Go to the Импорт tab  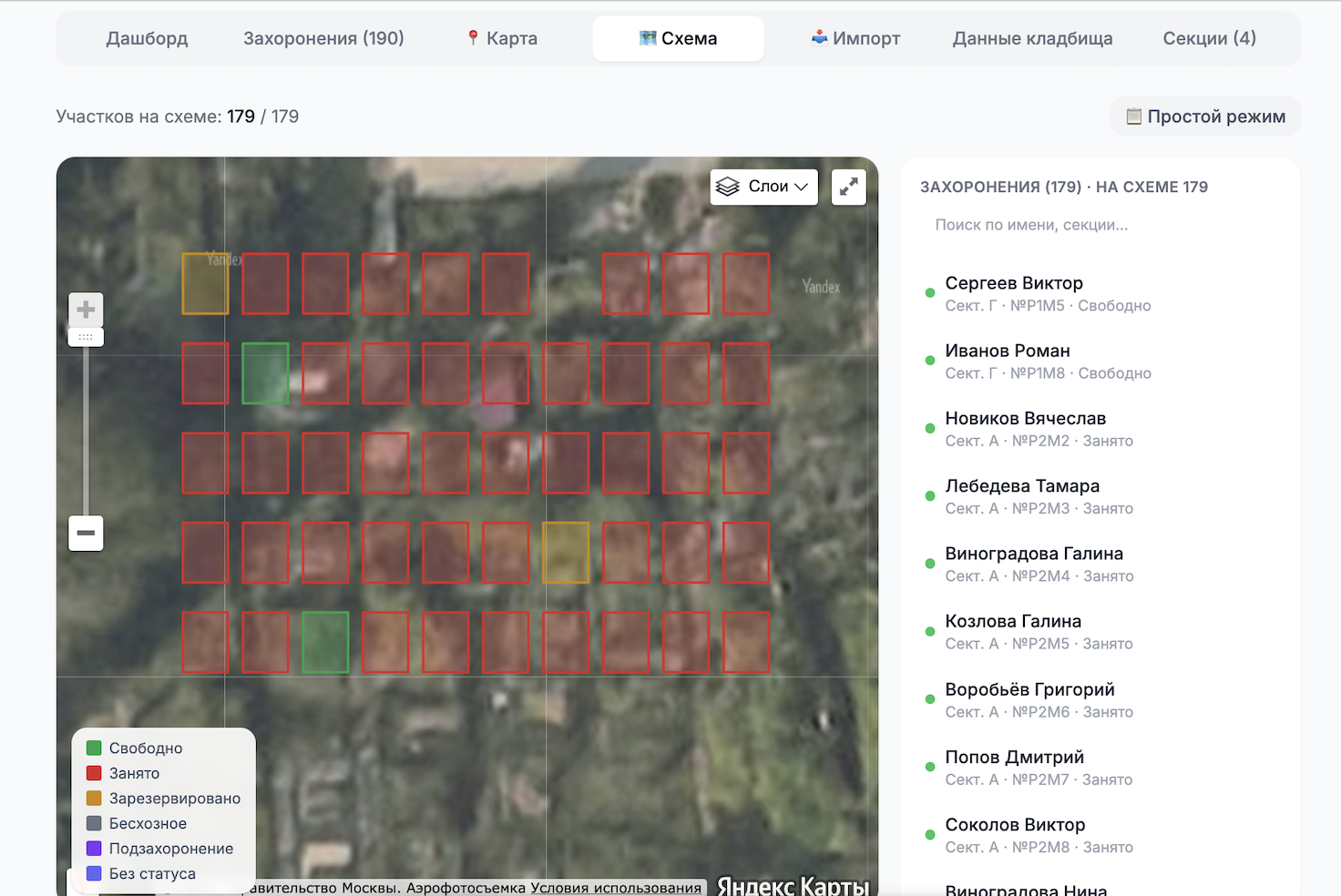[x=855, y=38]
